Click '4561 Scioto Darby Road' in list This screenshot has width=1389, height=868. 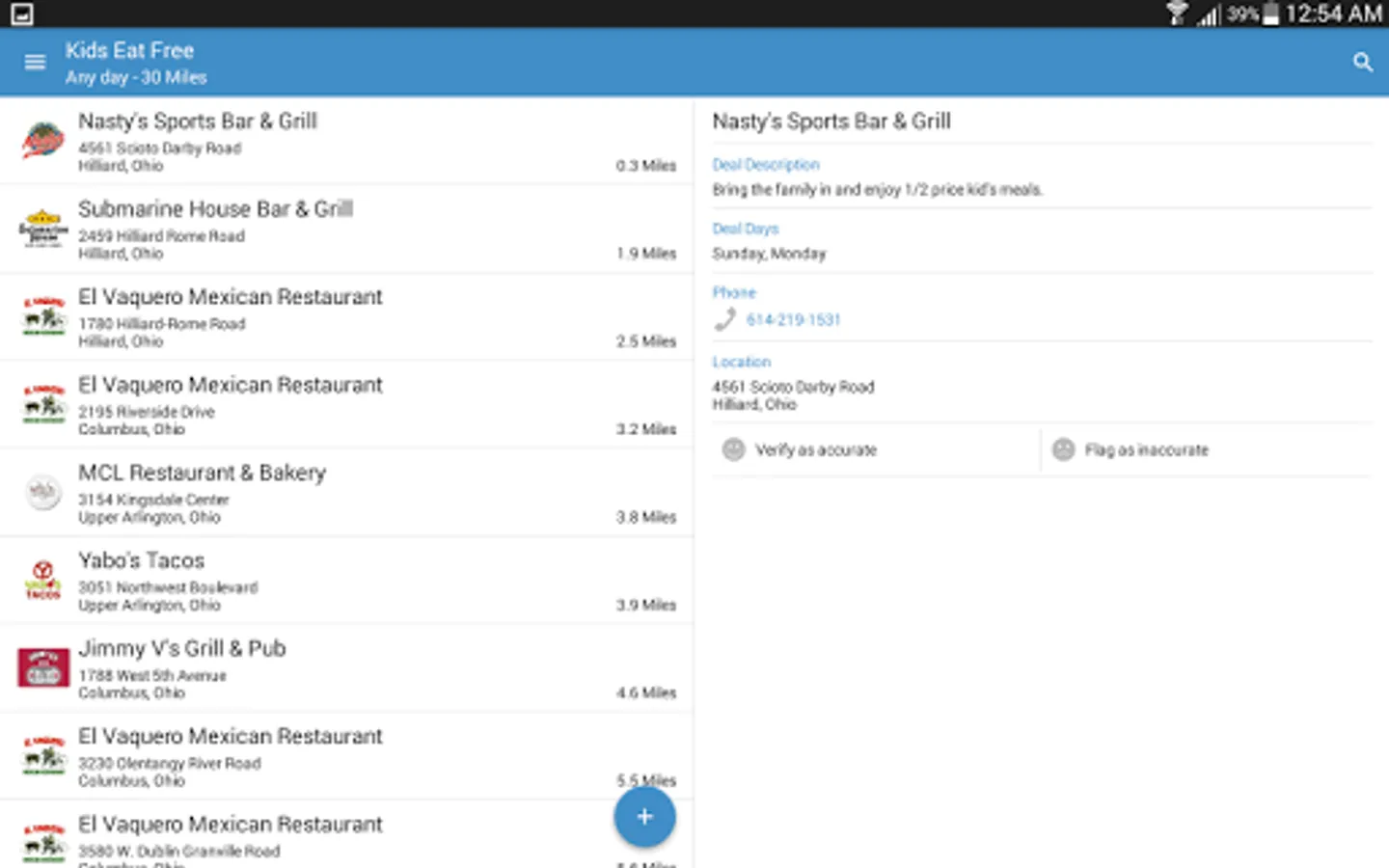(160, 149)
